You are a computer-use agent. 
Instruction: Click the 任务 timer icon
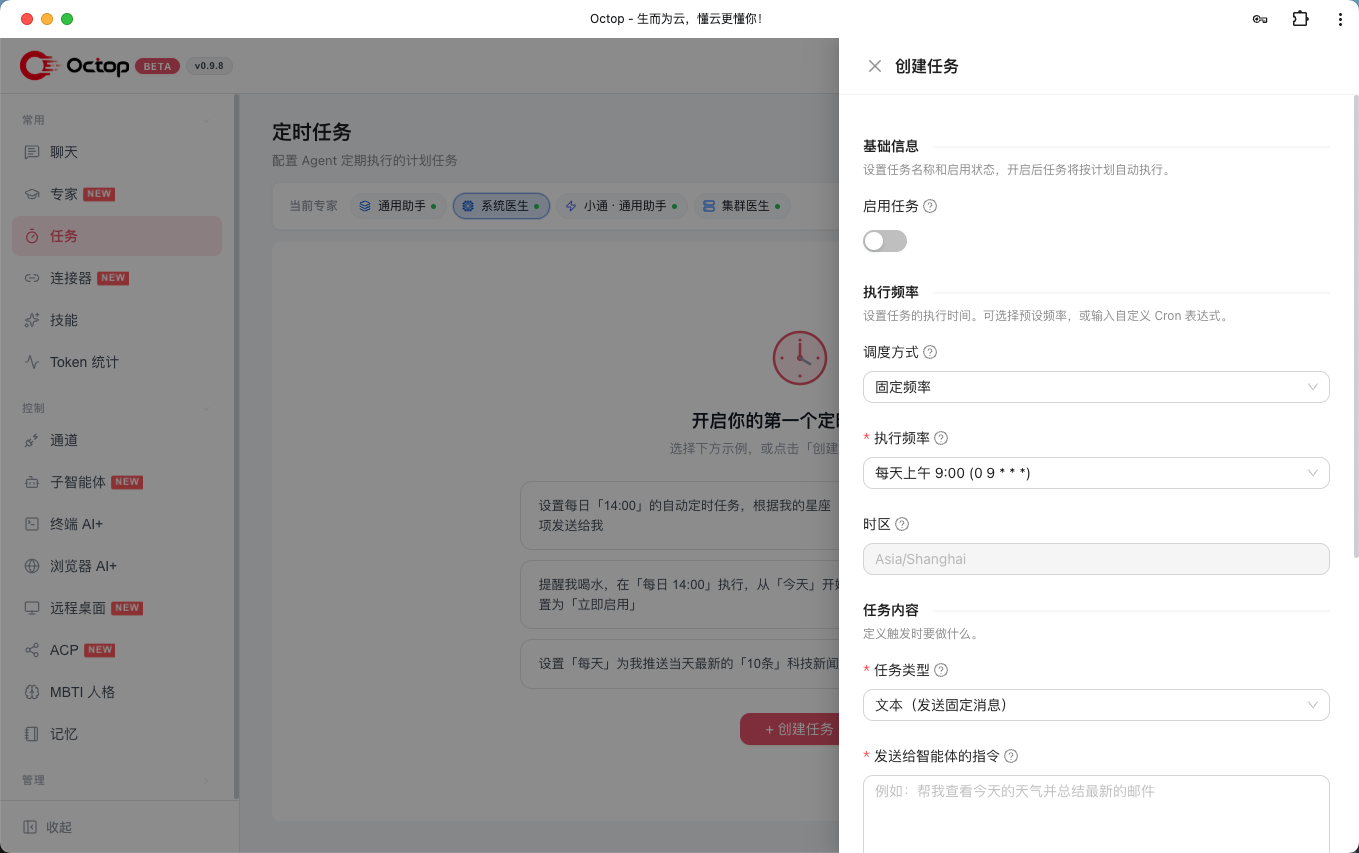pos(32,236)
